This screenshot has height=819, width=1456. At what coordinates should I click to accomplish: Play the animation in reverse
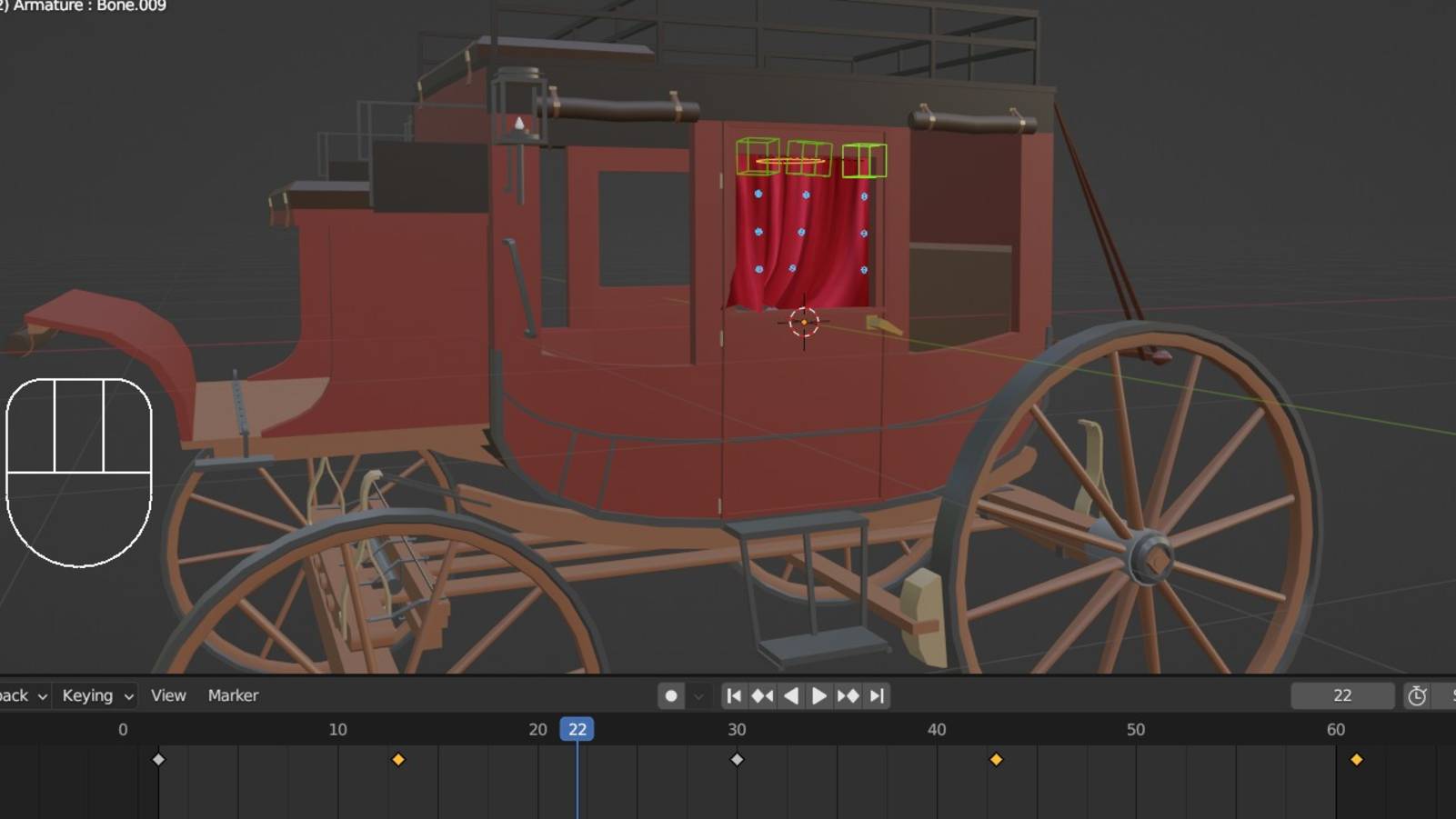tap(791, 695)
